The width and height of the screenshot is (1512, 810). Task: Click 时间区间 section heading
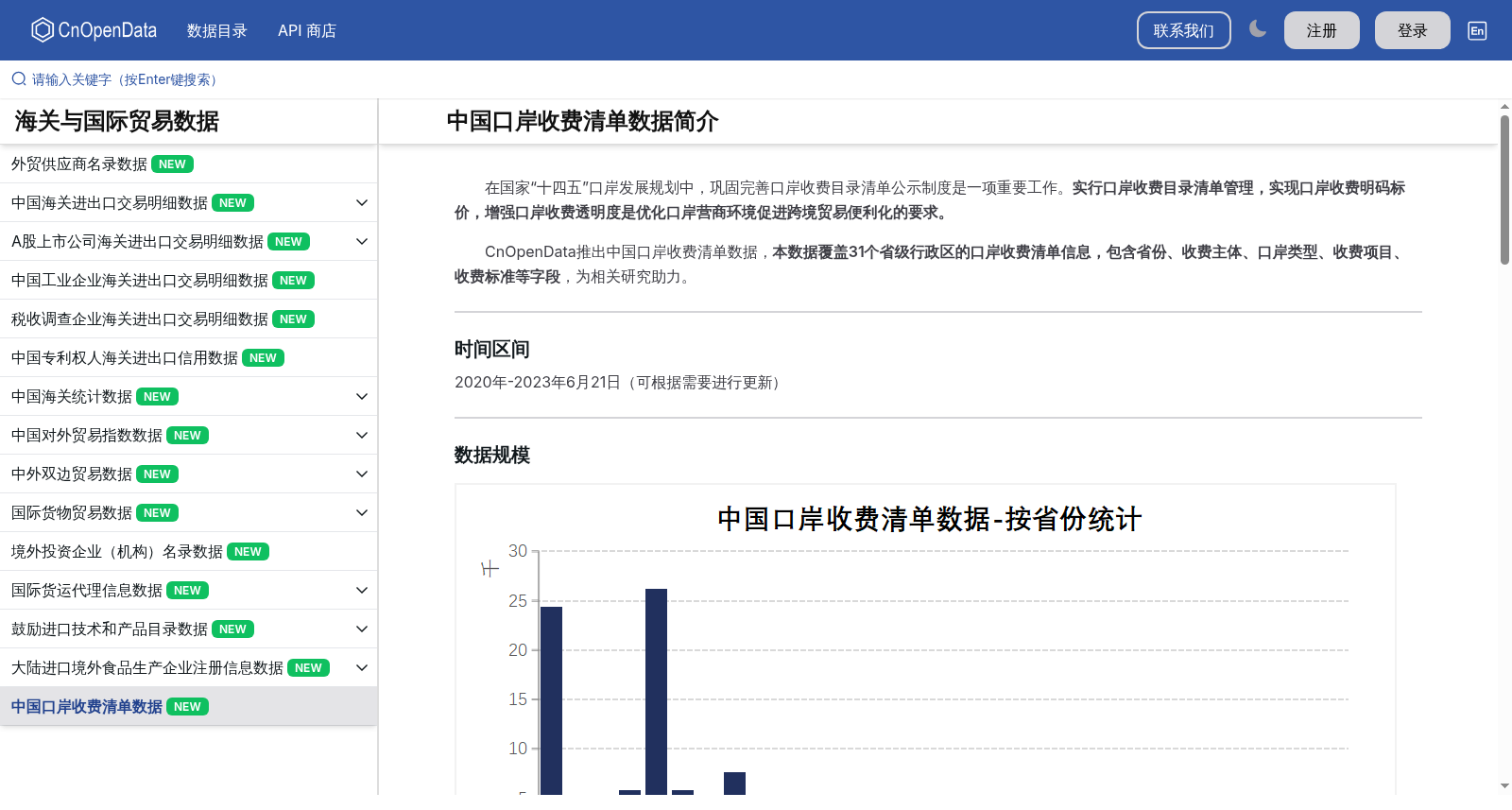492,349
